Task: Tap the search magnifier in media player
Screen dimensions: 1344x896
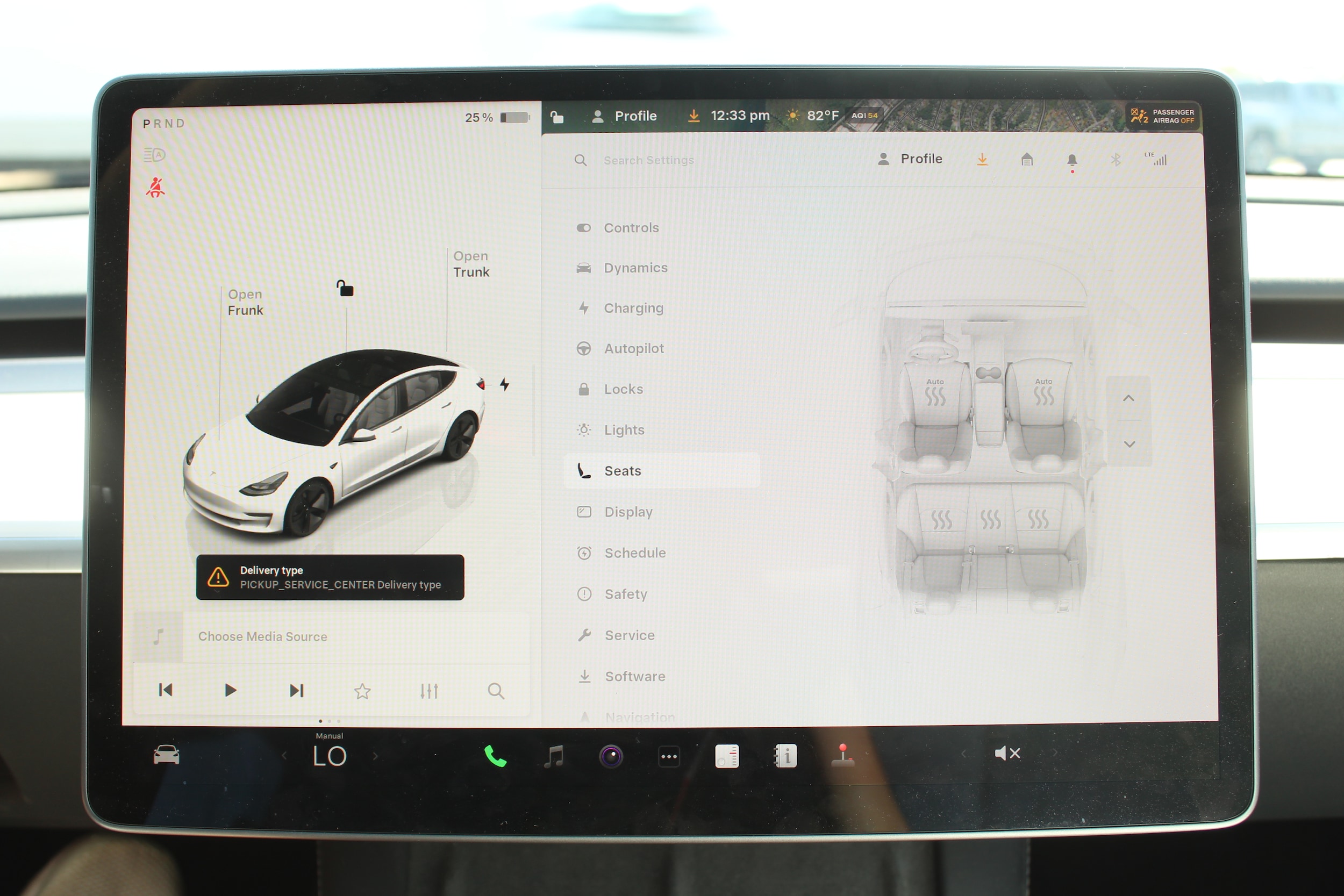Action: (496, 691)
